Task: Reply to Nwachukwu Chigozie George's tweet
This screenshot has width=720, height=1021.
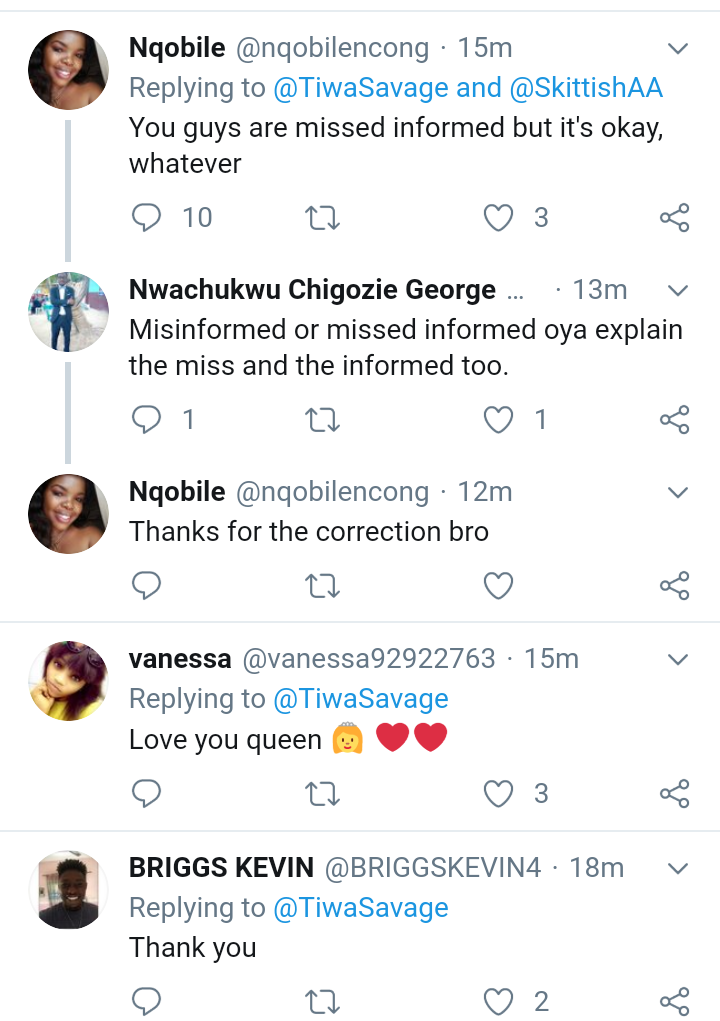Action: [147, 420]
